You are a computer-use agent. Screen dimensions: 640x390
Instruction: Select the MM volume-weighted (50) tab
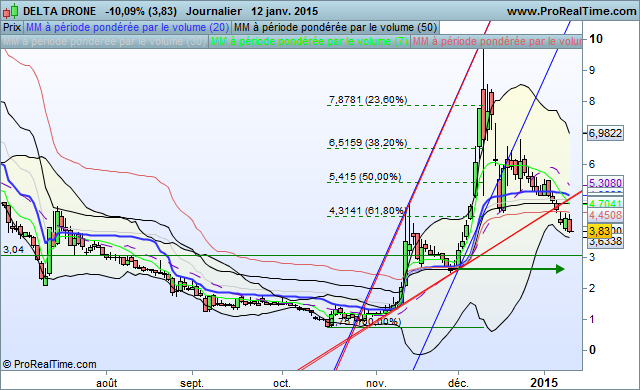pyautogui.click(x=336, y=27)
